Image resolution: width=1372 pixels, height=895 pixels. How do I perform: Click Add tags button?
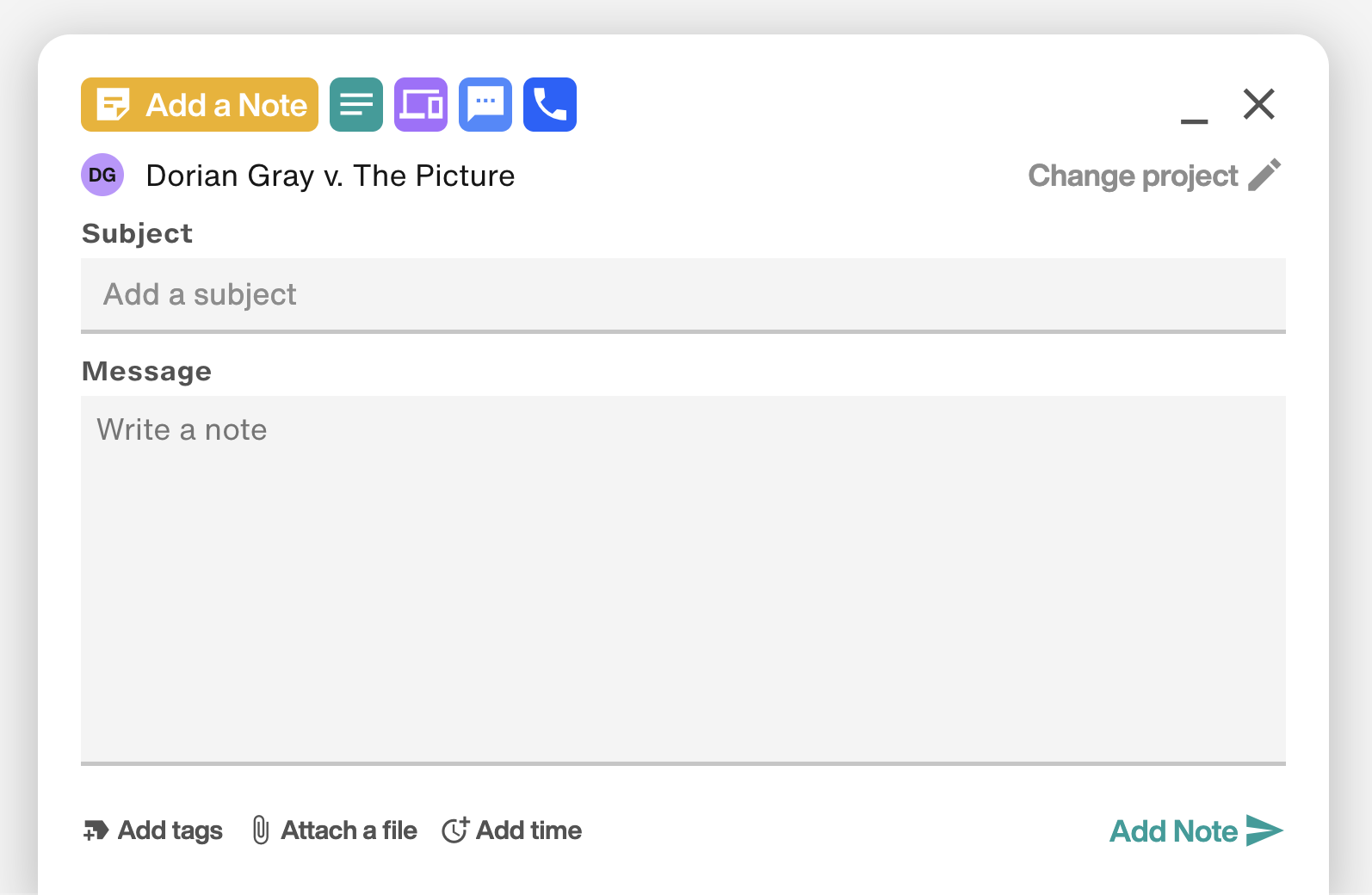pyautogui.click(x=153, y=830)
